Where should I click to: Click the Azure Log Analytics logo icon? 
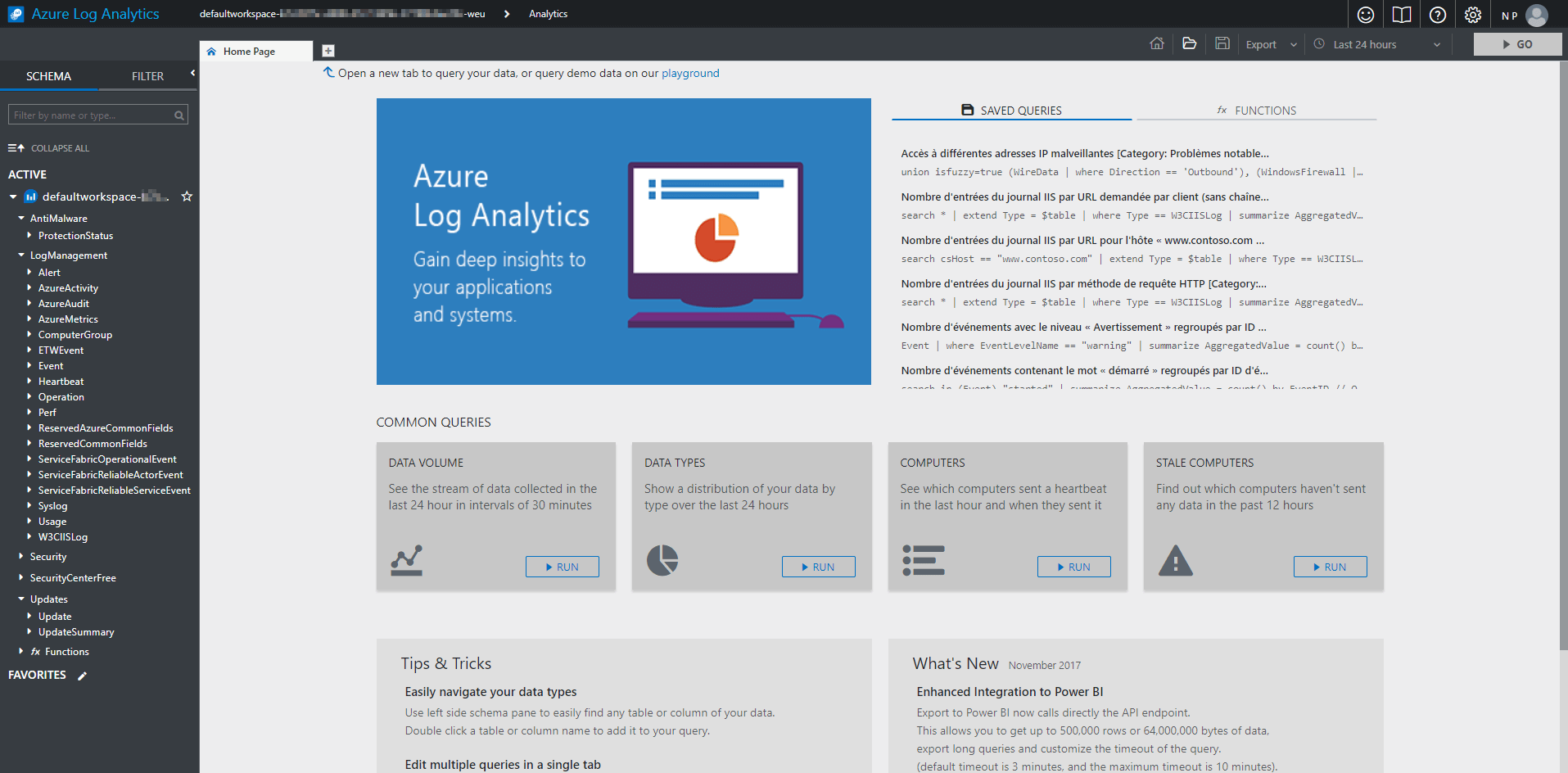point(16,14)
